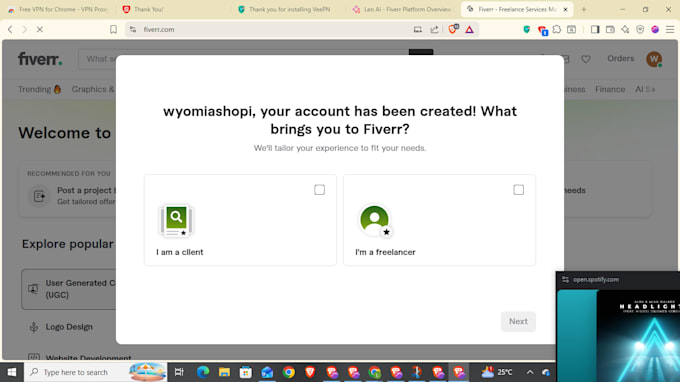Open the Brave Shields icon in address bar
The image size is (680, 382).
tap(453, 29)
